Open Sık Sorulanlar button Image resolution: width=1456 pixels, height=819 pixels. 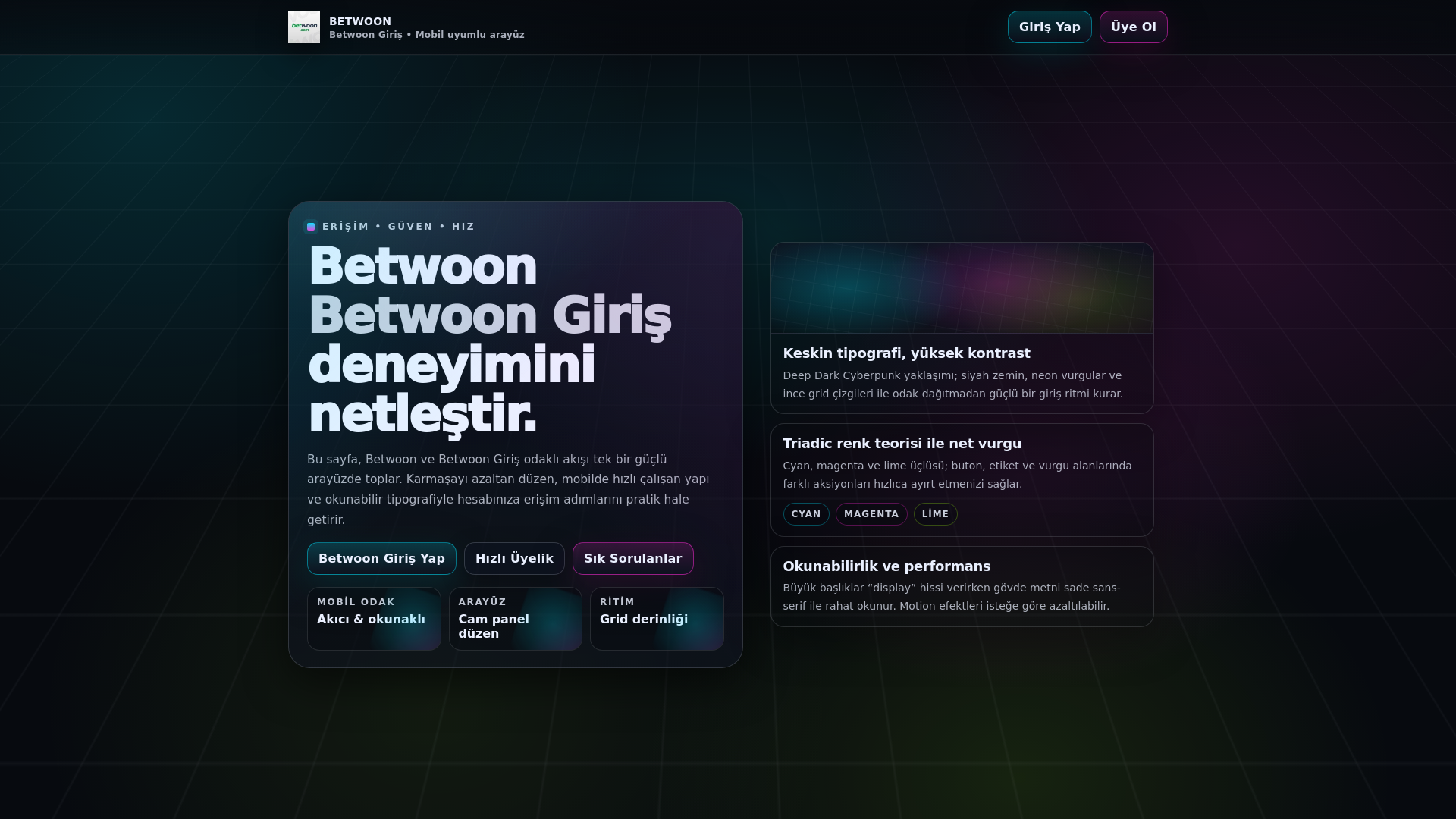point(633,559)
